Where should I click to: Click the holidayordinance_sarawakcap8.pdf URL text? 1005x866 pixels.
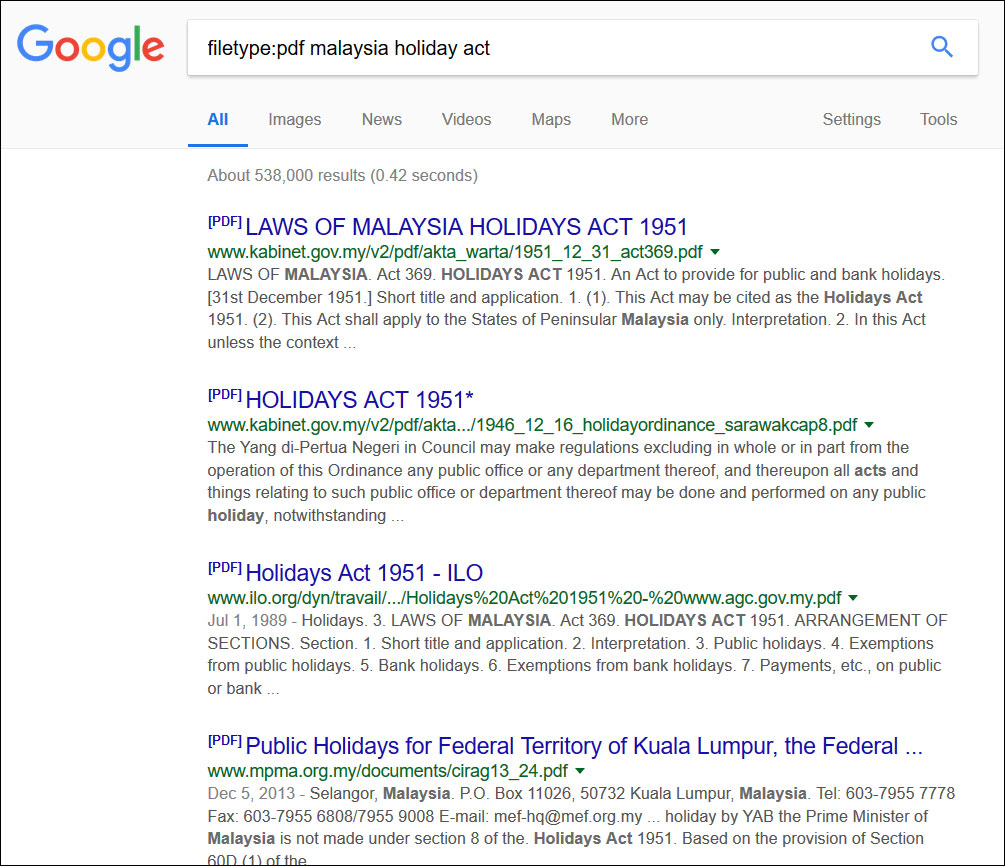[x=532, y=425]
